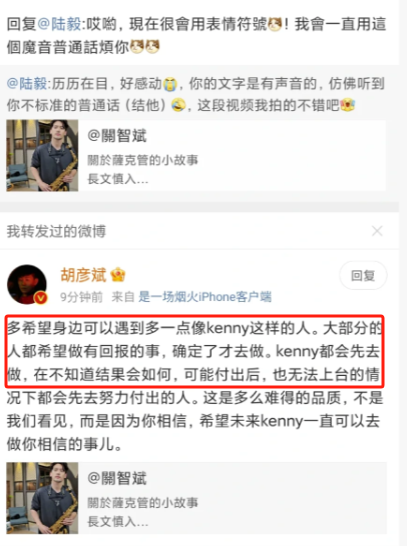Viewport: 407px width, 546px height.
Task: Open the 是一场烟火iPhone客户端 source link
Action: click(x=205, y=297)
